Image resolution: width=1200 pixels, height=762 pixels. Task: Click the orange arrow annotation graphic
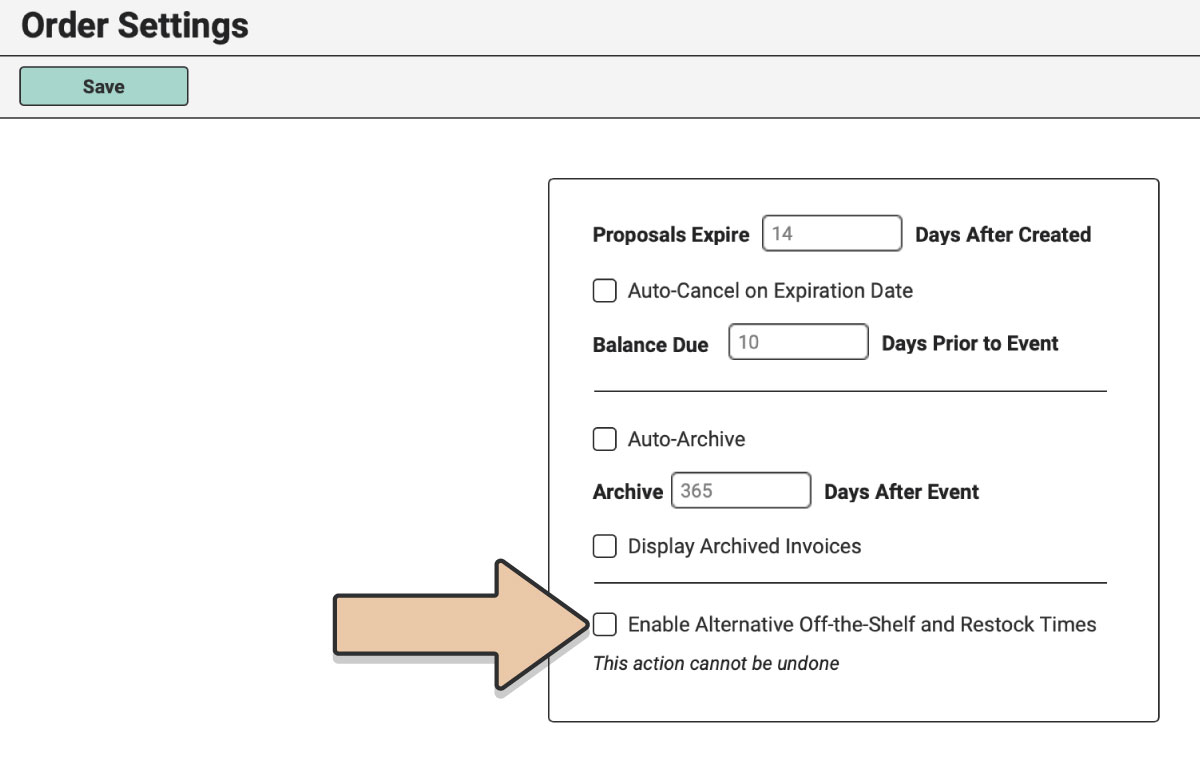coord(460,626)
